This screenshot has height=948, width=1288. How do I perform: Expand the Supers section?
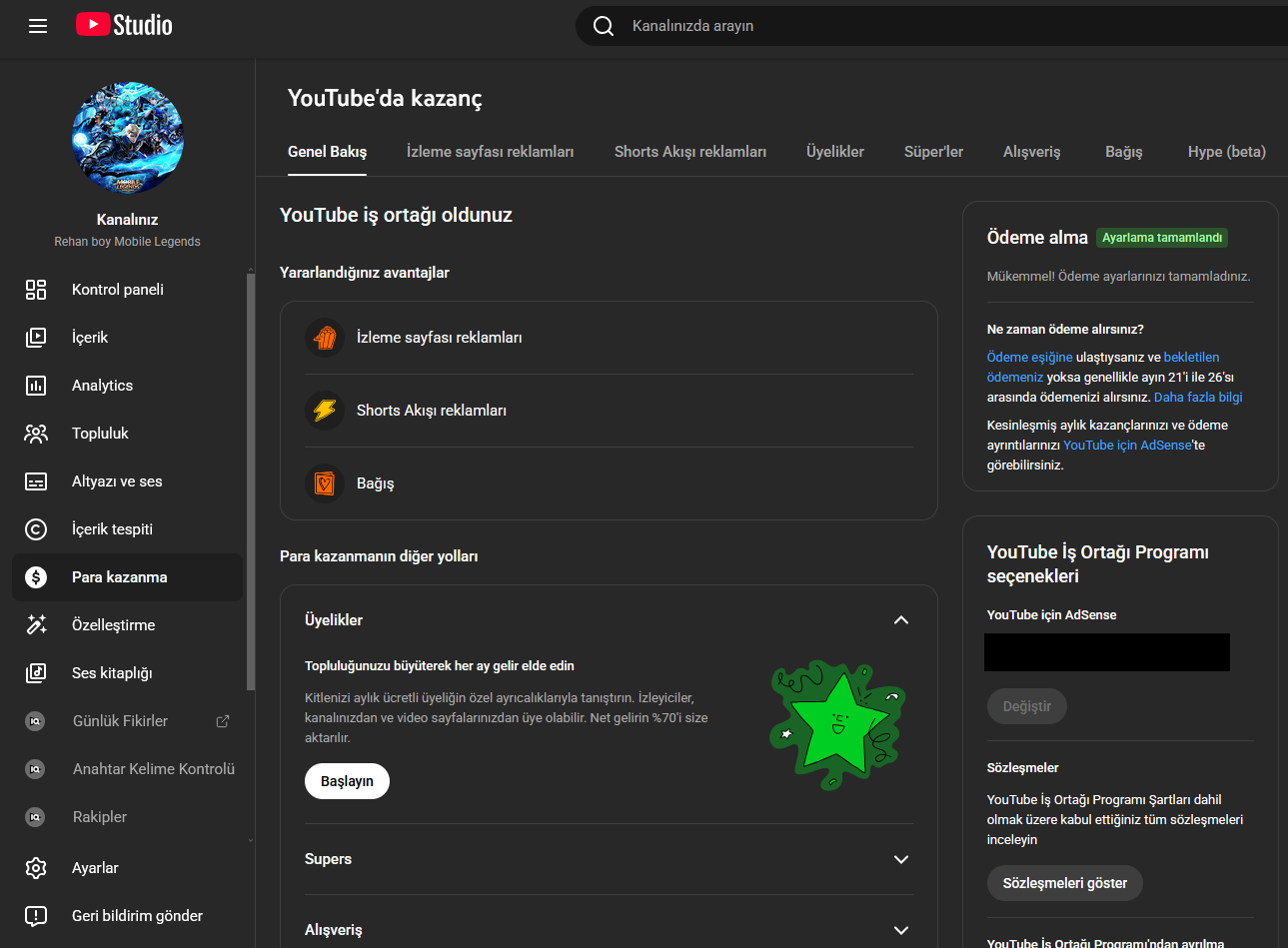click(x=609, y=859)
